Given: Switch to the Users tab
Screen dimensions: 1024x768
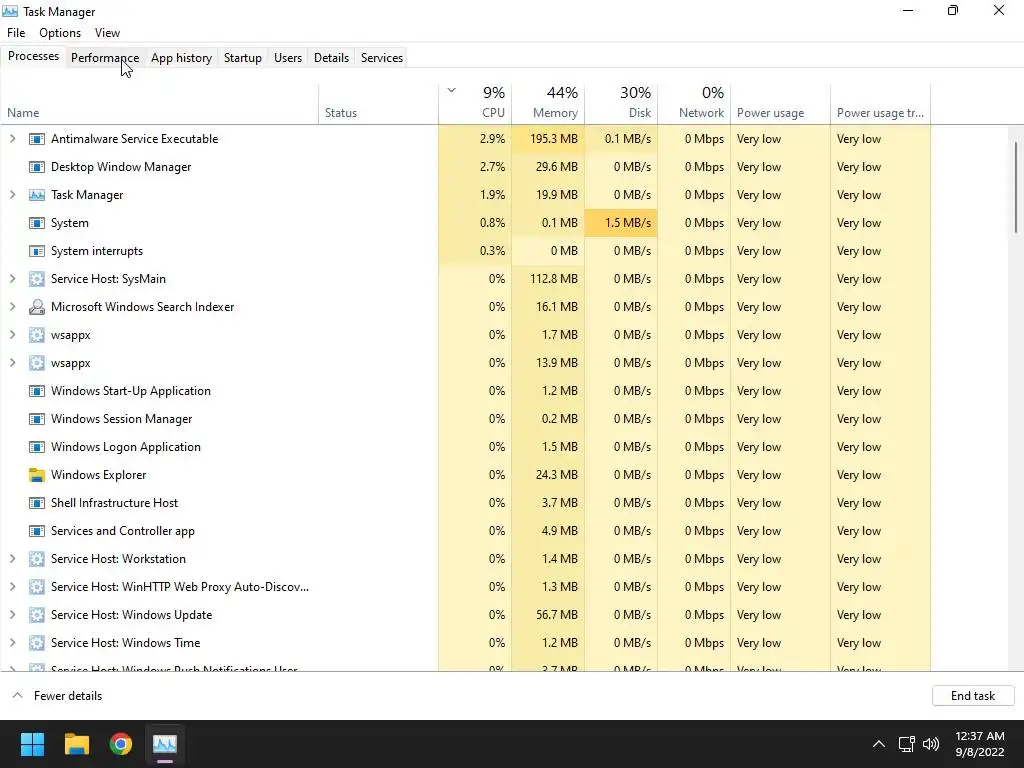Looking at the screenshot, I should tap(288, 57).
